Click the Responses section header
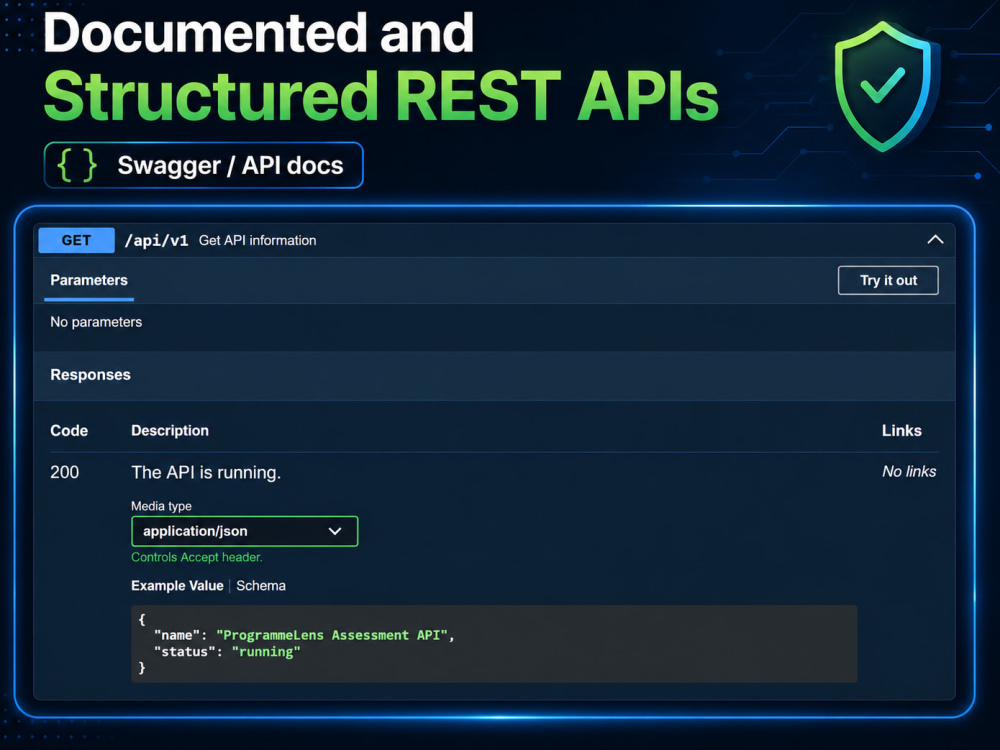The height and width of the screenshot is (750, 1000). click(91, 375)
